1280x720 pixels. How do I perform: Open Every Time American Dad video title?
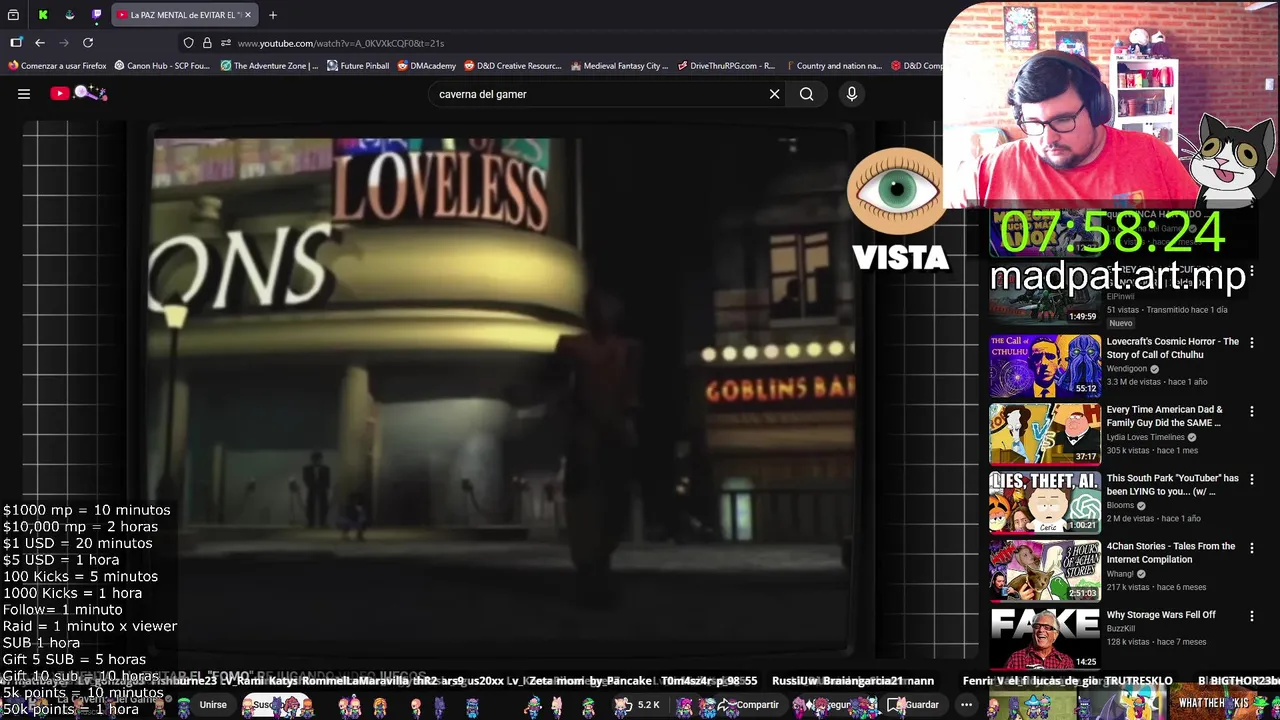[x=1165, y=416]
